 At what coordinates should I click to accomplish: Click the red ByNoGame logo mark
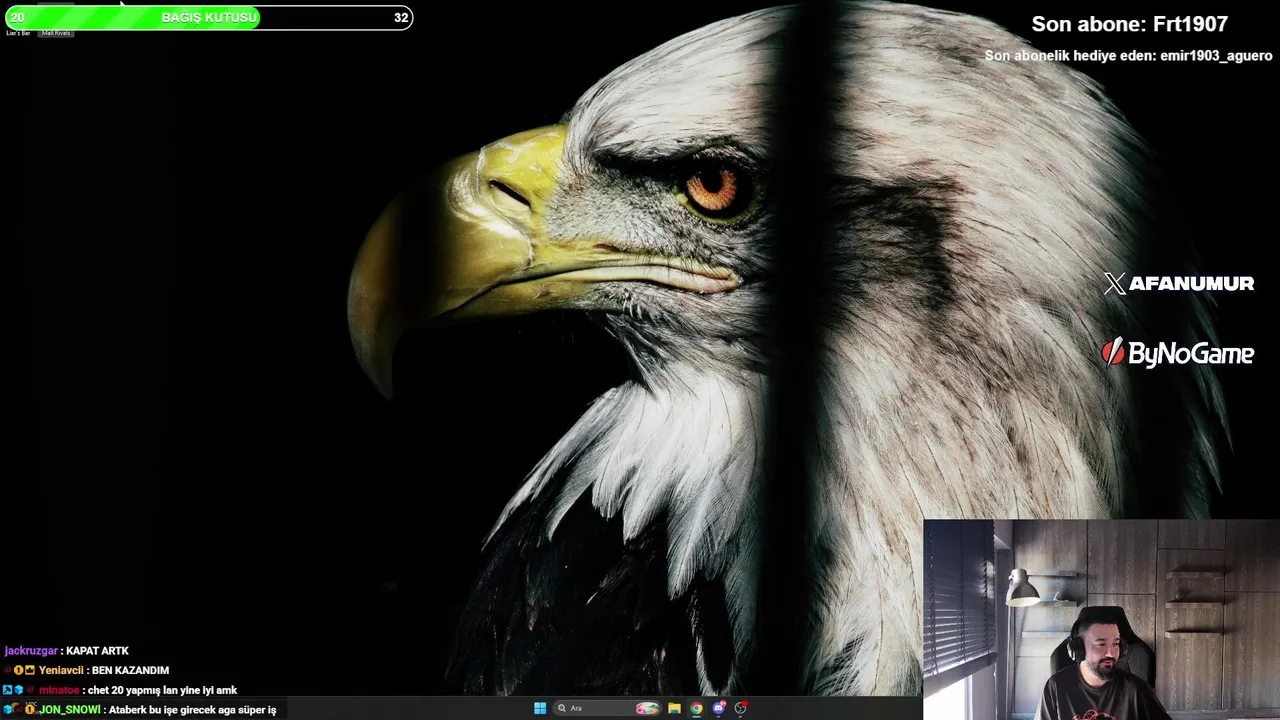click(x=1112, y=352)
